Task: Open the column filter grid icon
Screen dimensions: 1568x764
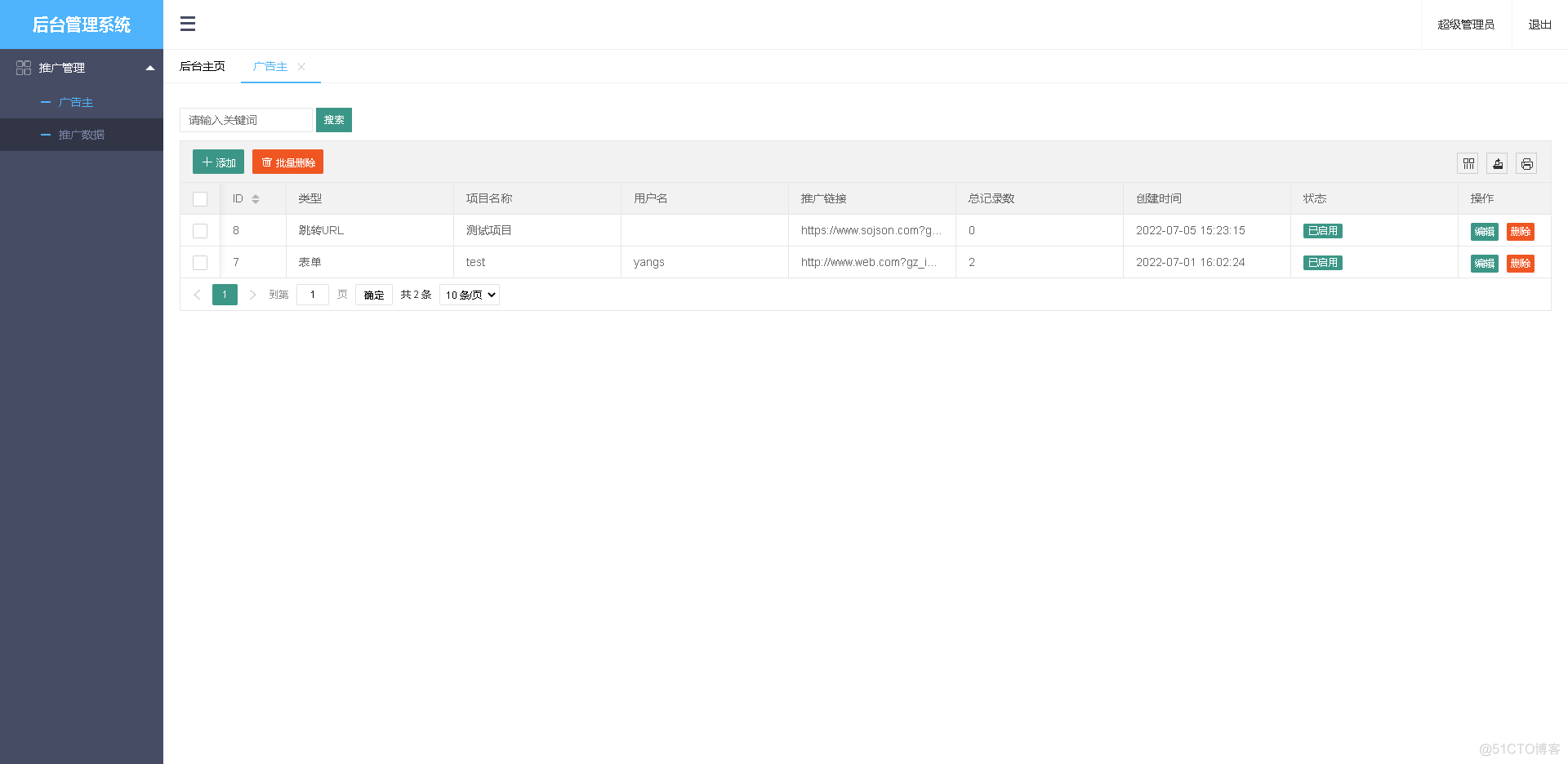Action: (x=1468, y=163)
